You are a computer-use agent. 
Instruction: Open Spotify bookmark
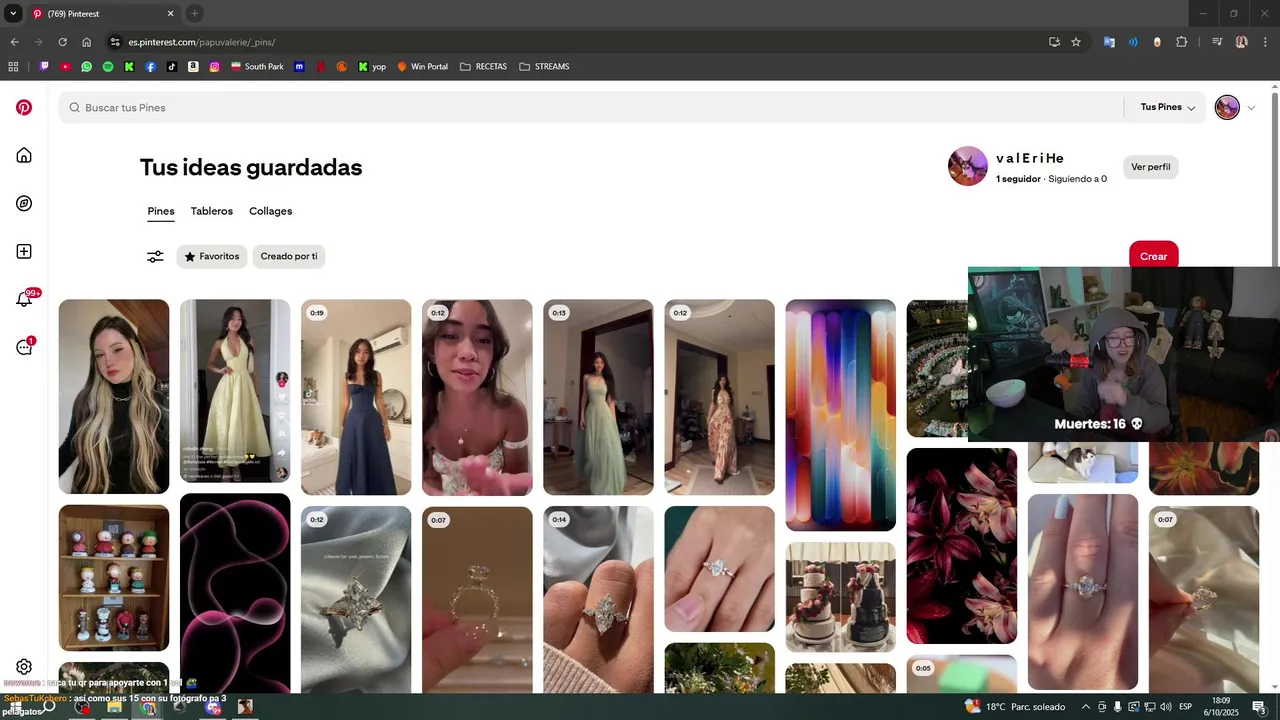point(108,67)
